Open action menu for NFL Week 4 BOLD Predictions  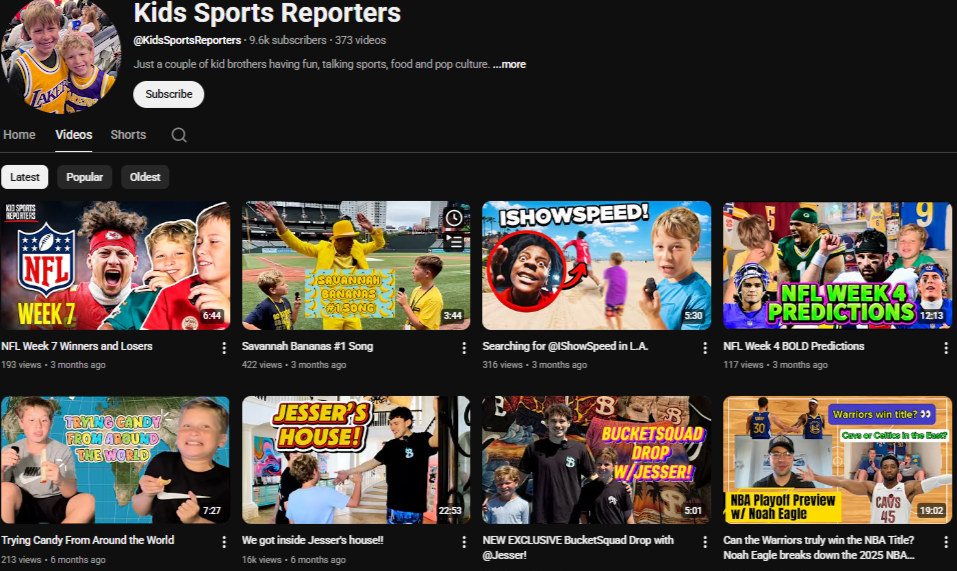(946, 348)
